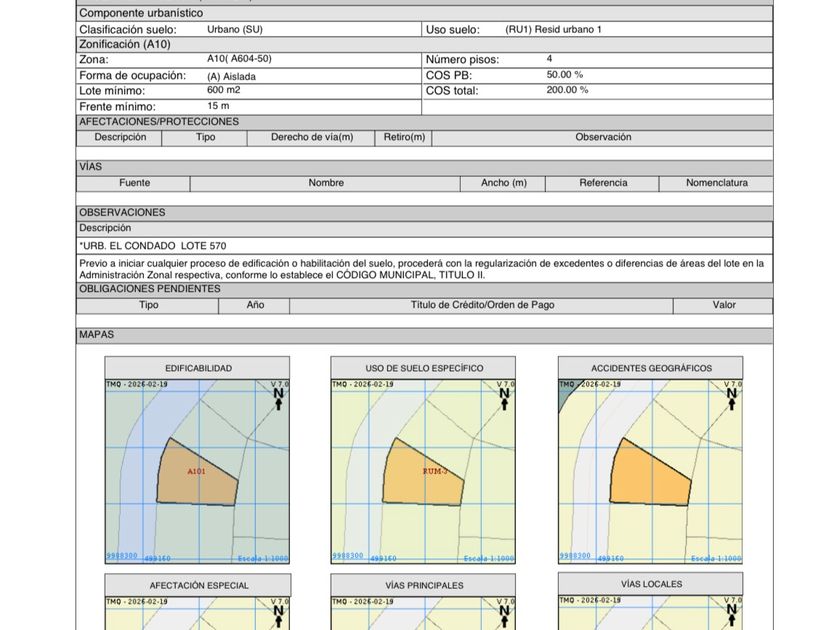Image resolution: width=840 pixels, height=630 pixels.
Task: Open the Uso de Suelo Específico map
Action: [x=423, y=471]
